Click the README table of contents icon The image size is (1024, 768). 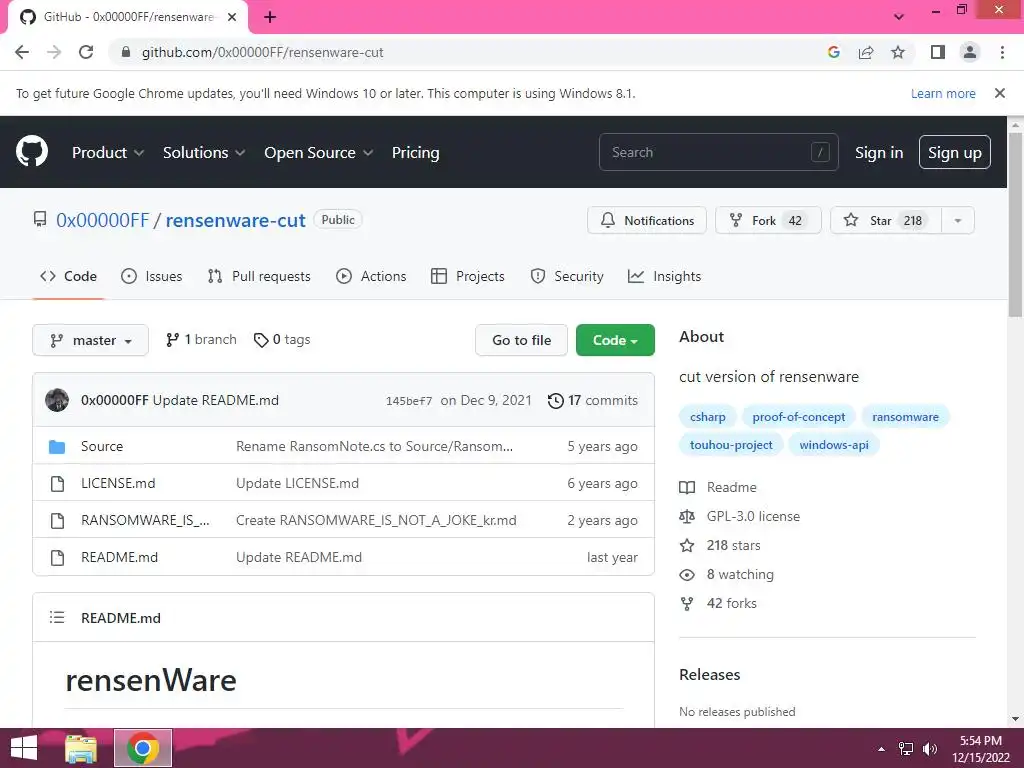pyautogui.click(x=57, y=617)
